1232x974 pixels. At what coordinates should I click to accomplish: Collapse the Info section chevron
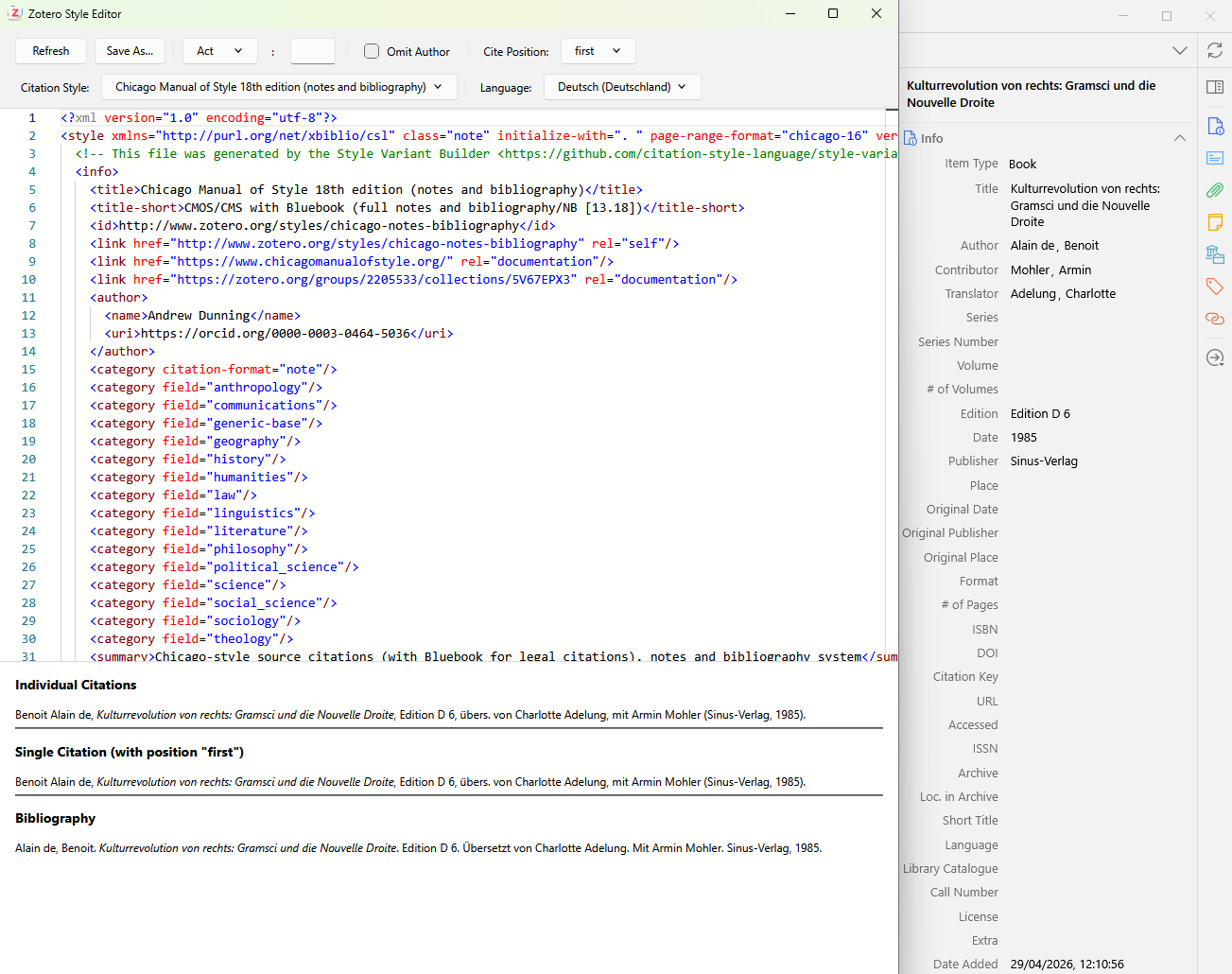[x=1180, y=138]
